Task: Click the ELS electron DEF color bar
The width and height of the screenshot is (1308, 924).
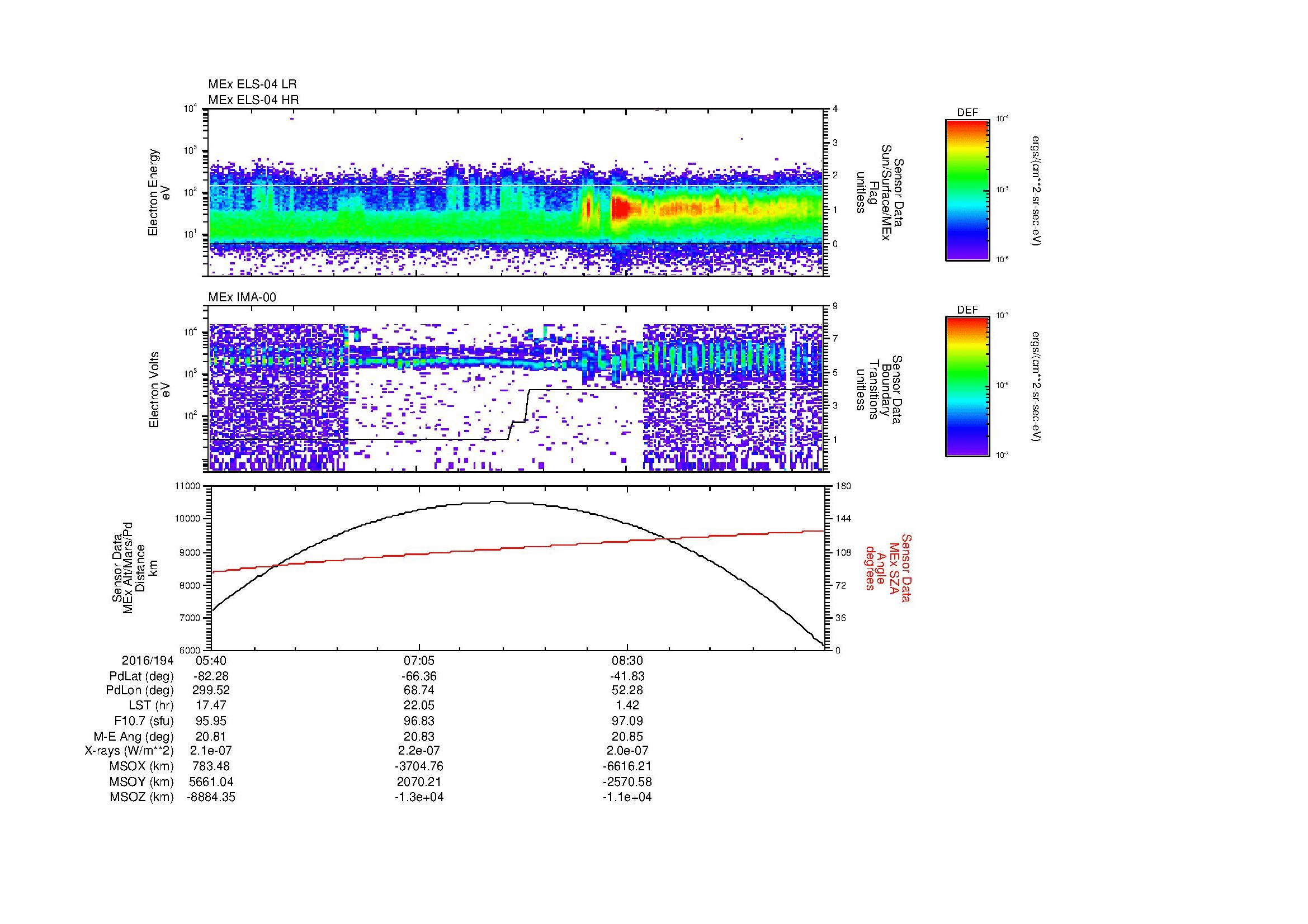Action: (x=967, y=189)
